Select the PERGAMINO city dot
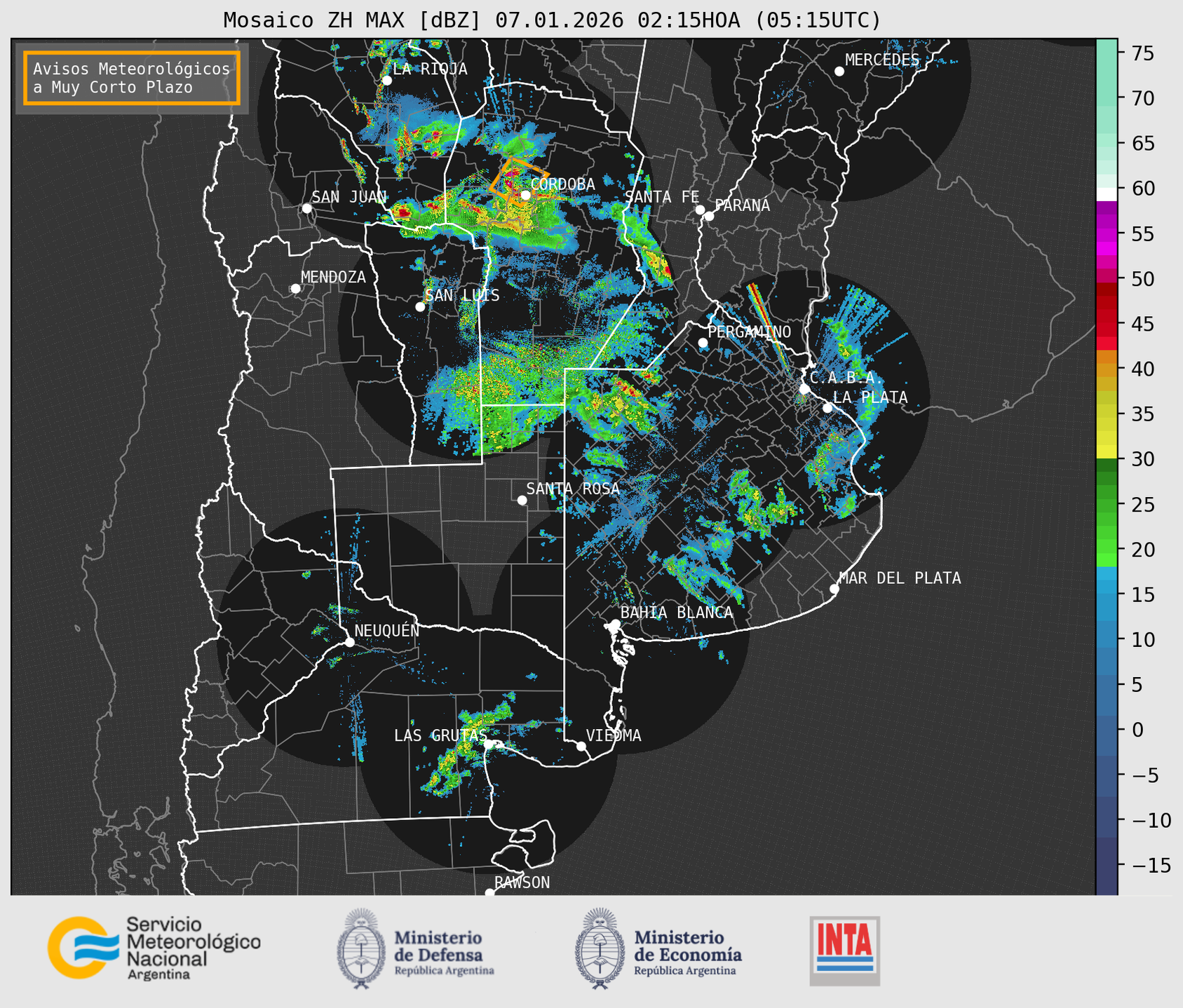The image size is (1183, 1008). click(x=703, y=343)
